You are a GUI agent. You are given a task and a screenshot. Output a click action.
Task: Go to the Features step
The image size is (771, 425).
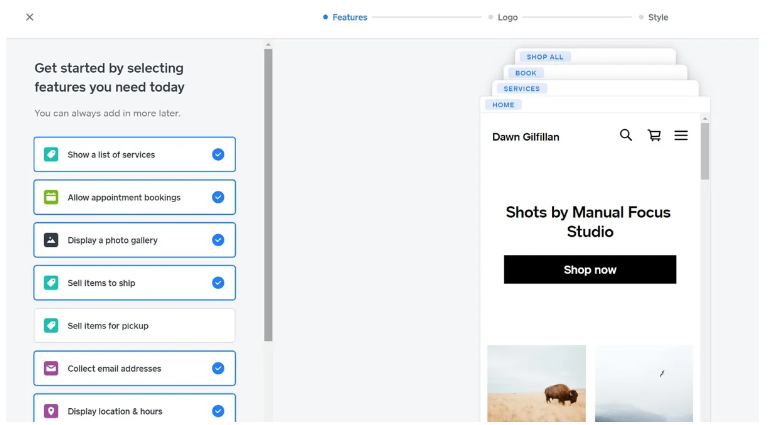pyautogui.click(x=345, y=17)
